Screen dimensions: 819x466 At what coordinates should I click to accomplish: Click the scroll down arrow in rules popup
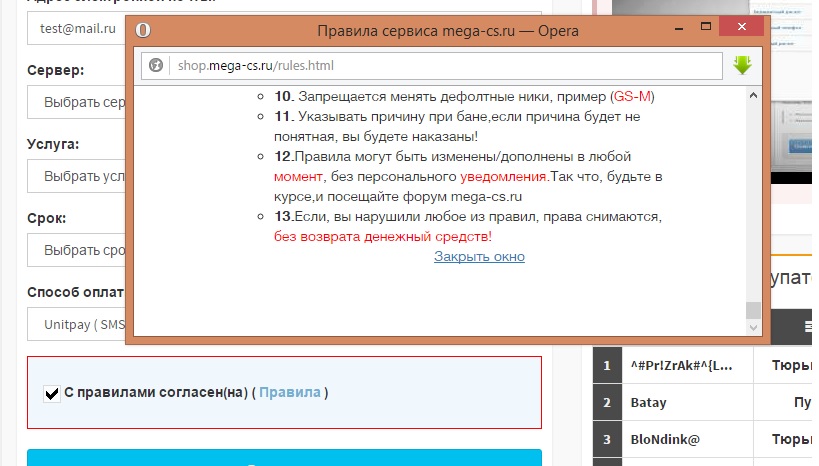(753, 328)
